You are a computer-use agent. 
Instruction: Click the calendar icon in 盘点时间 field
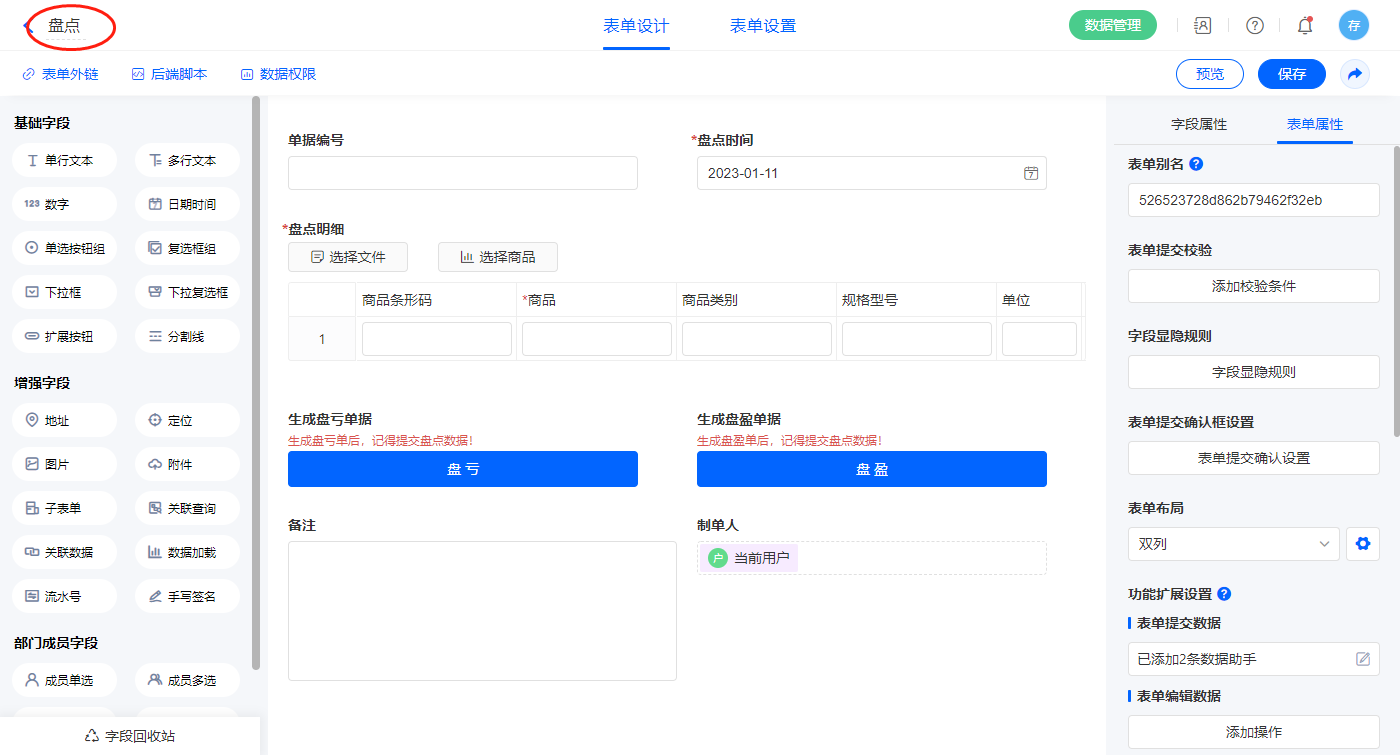(x=1030, y=173)
